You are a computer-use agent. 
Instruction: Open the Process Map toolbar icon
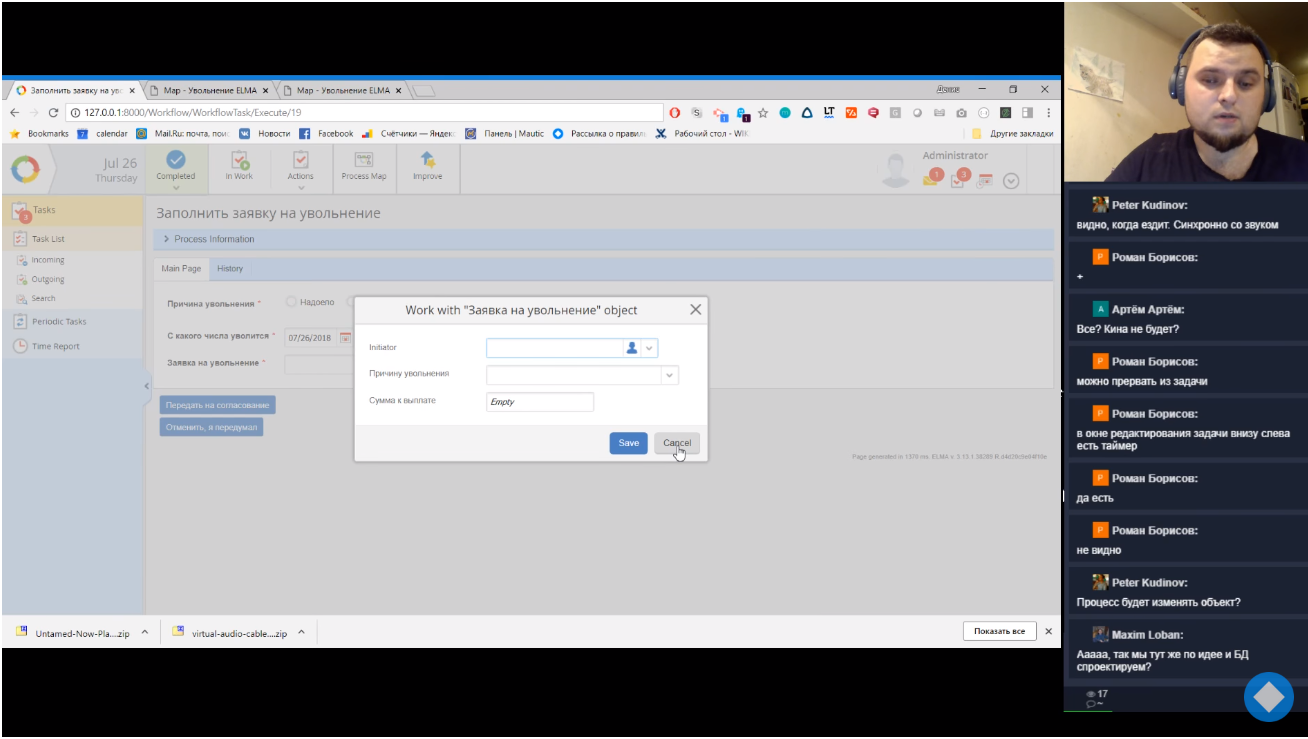(364, 160)
